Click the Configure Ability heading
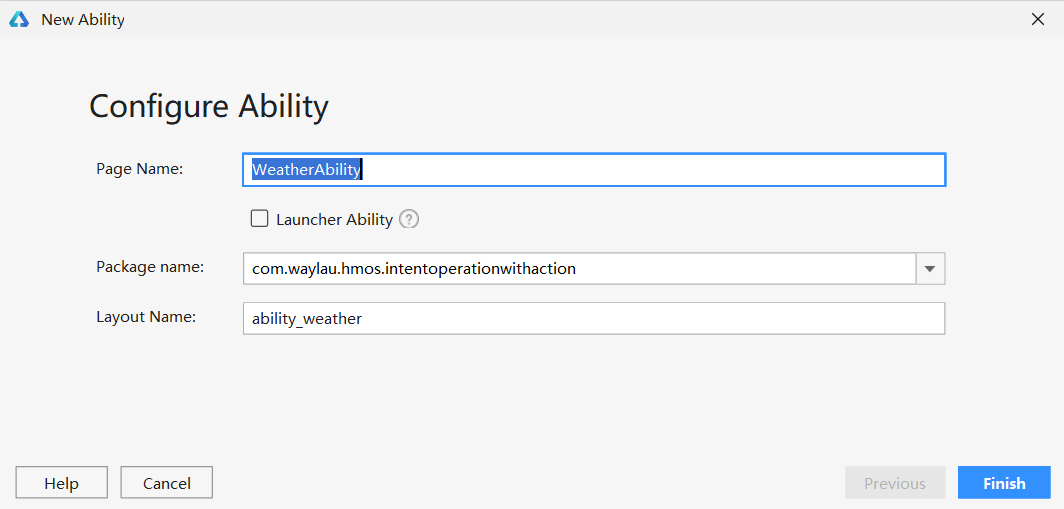This screenshot has width=1064, height=509. click(208, 106)
